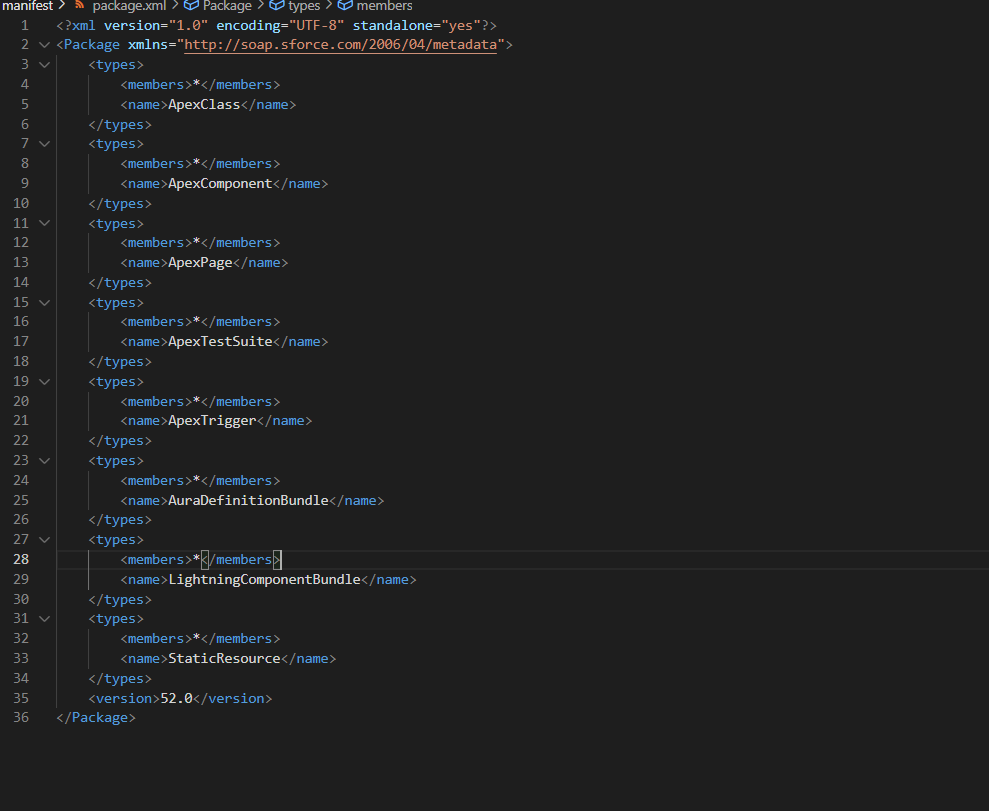Collapse the ApexTestSuite types block

(x=44, y=302)
